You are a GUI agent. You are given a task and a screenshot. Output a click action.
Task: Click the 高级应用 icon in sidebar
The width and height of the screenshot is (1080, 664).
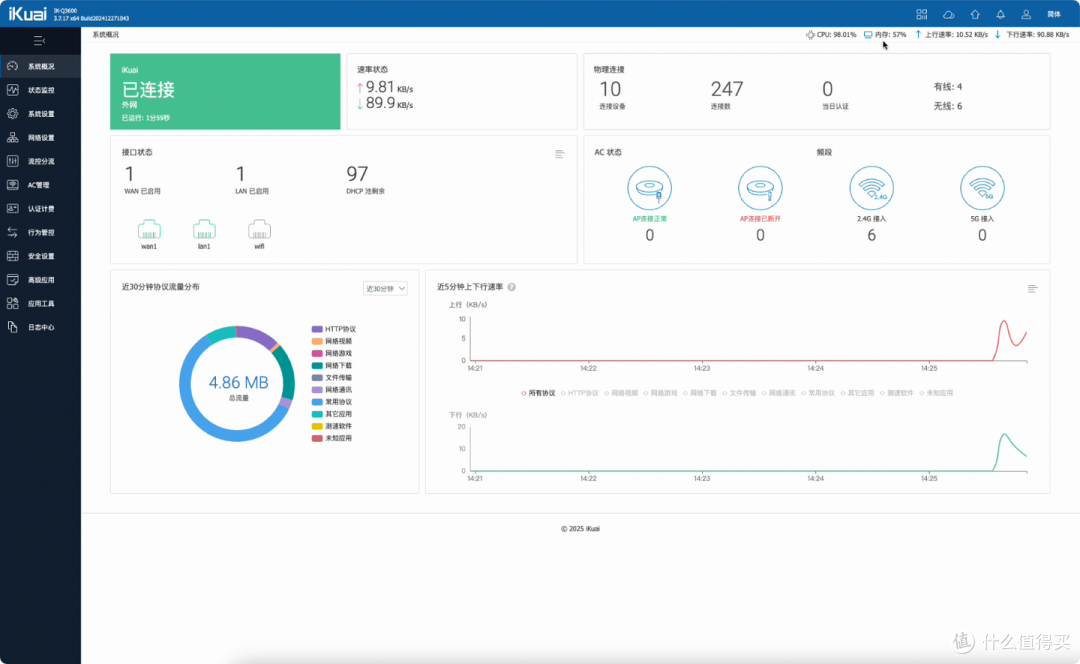pos(12,280)
